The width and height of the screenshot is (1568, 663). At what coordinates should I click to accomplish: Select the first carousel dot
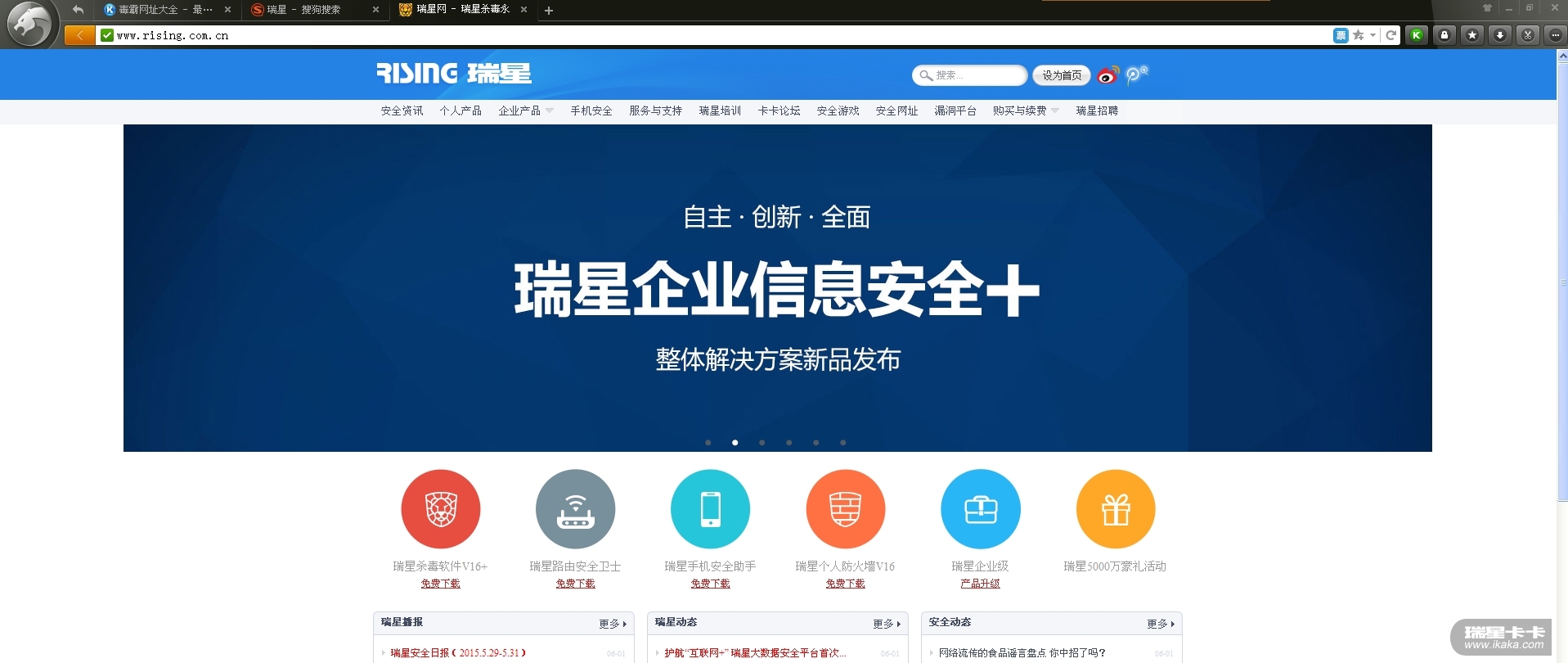(708, 443)
